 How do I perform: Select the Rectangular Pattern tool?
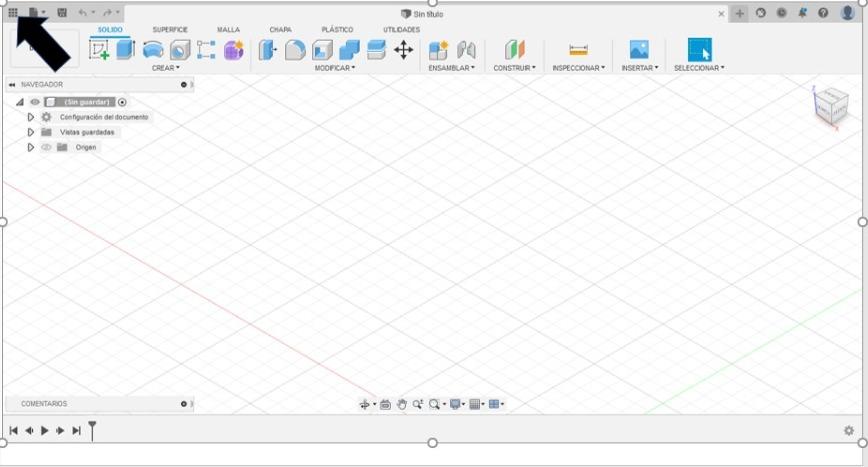coord(206,50)
